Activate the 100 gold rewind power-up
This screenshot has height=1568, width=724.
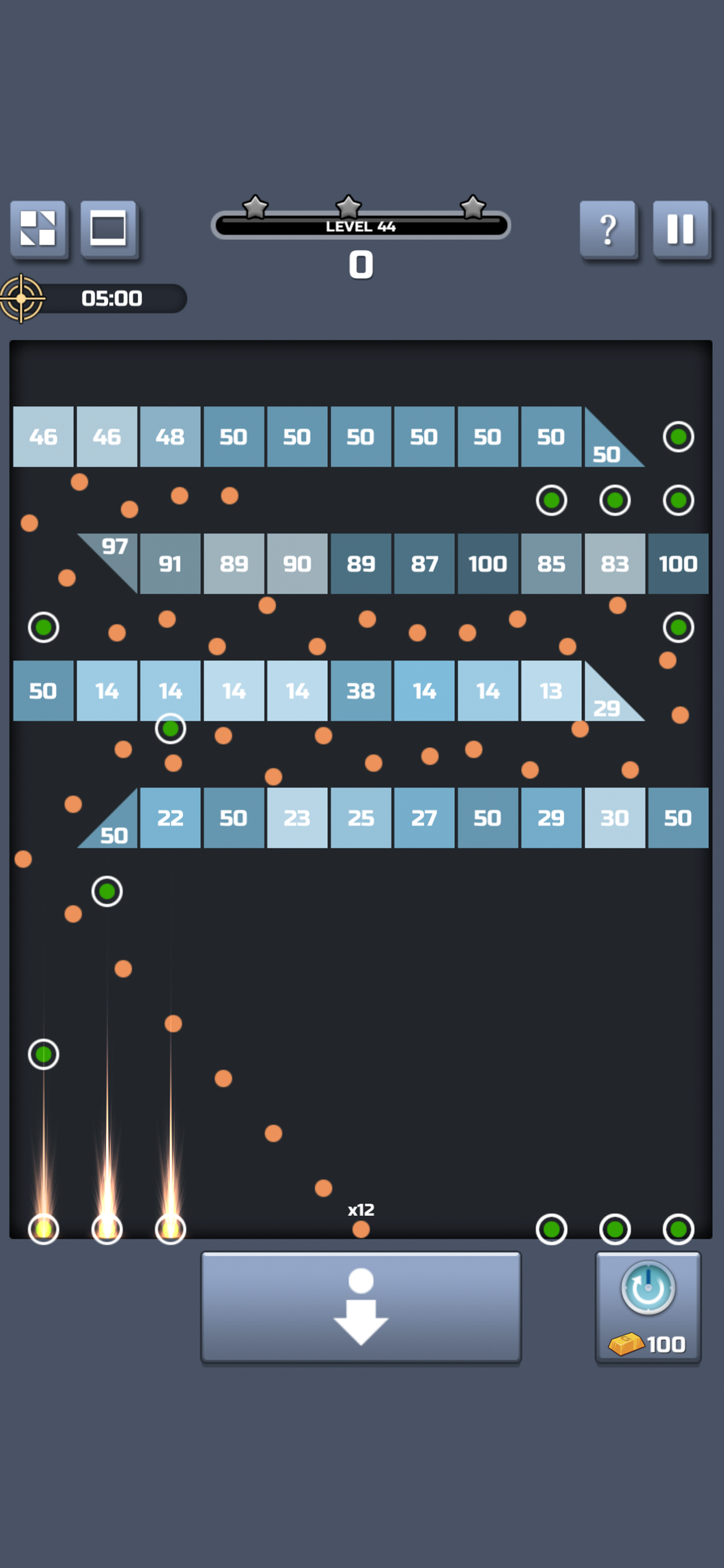(x=648, y=1306)
